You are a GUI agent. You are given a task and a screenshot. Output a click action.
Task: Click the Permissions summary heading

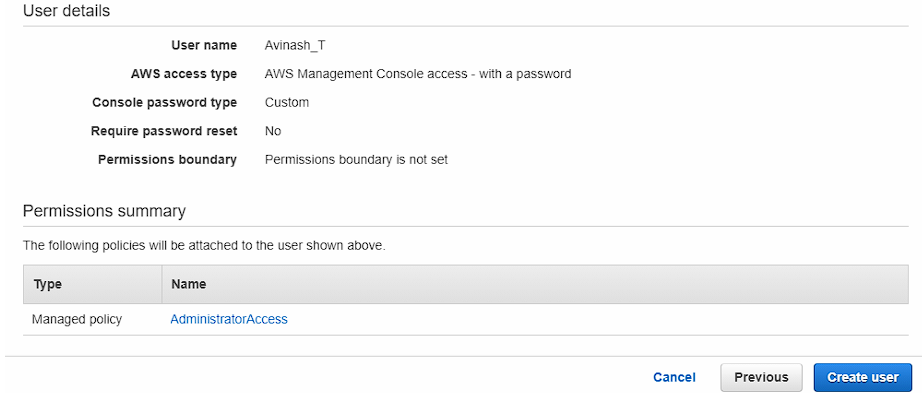pyautogui.click(x=104, y=211)
